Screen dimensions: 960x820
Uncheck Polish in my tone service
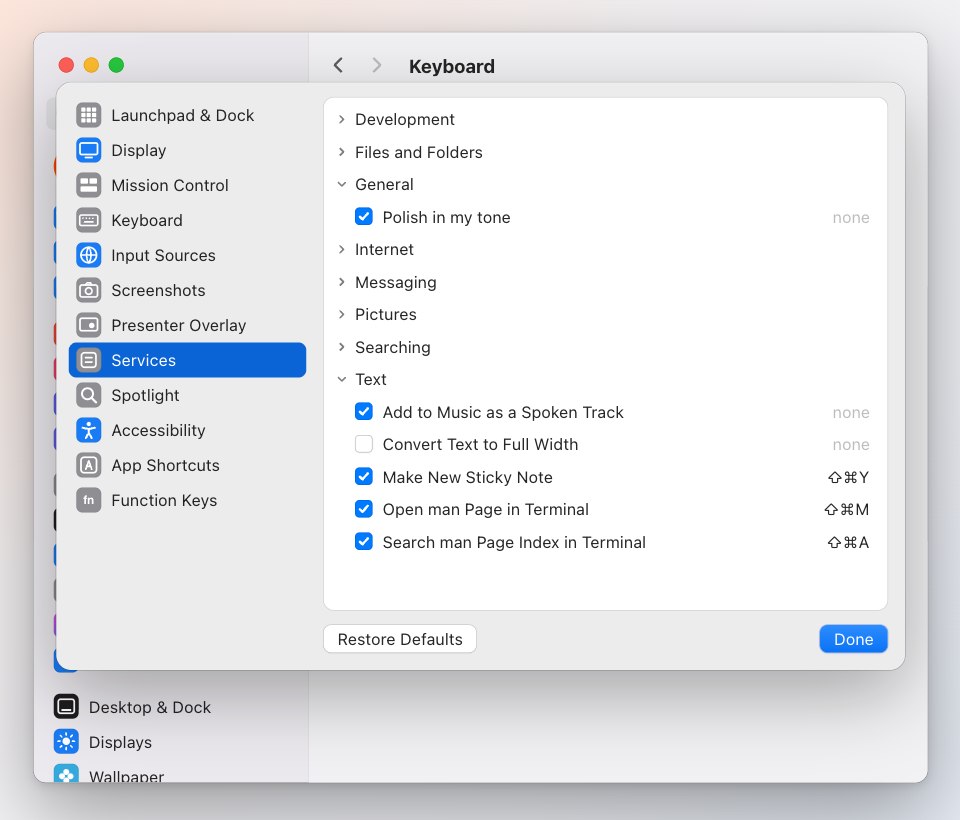[x=364, y=216]
